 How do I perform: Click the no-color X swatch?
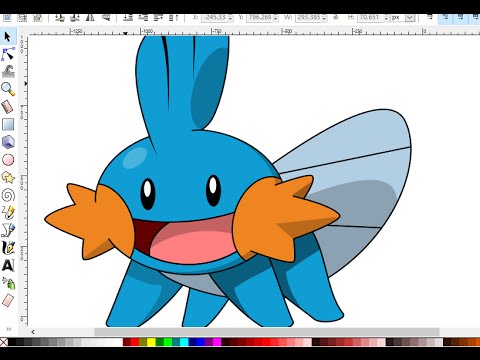click(4, 342)
